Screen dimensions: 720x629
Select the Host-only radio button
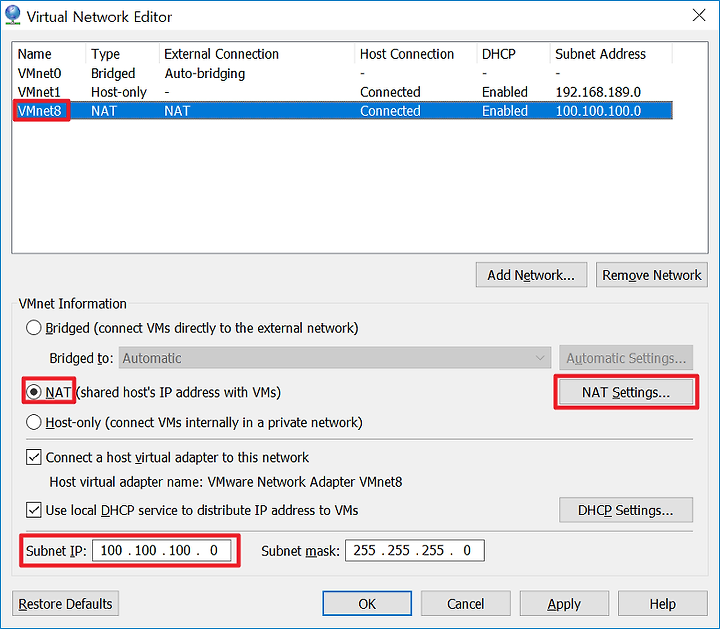click(34, 422)
